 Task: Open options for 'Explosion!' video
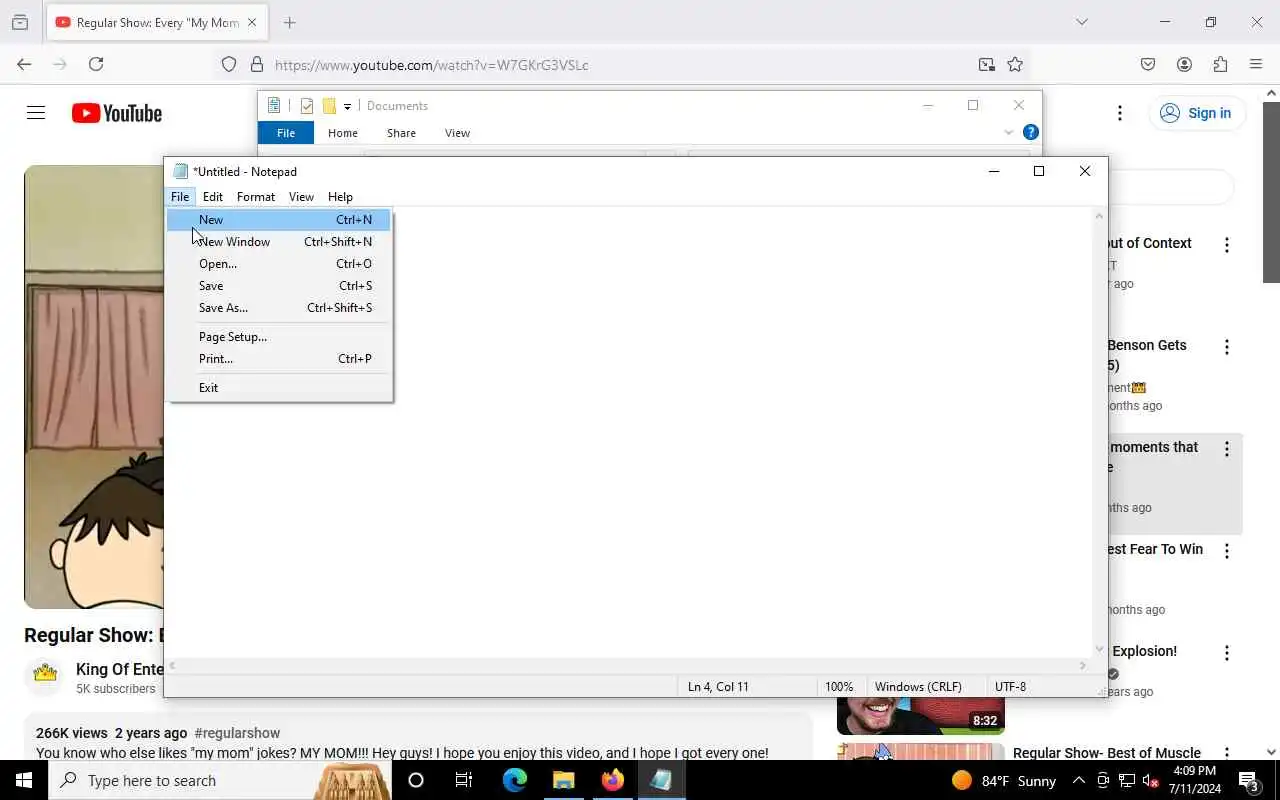click(1227, 653)
